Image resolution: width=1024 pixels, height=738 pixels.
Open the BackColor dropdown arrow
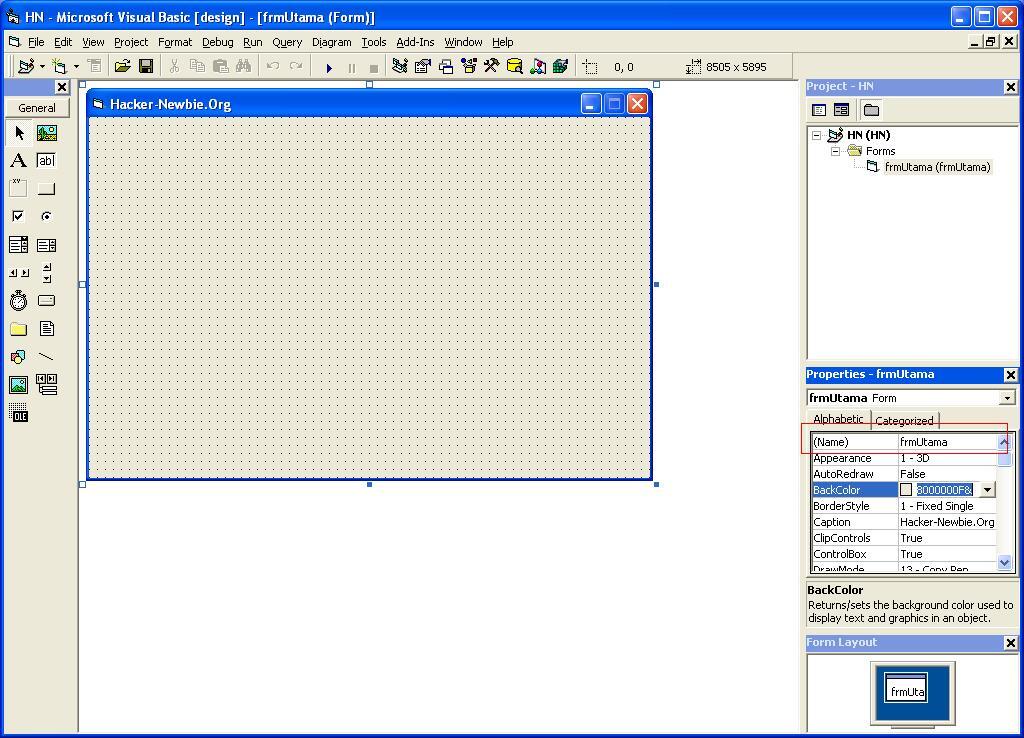pyautogui.click(x=987, y=489)
